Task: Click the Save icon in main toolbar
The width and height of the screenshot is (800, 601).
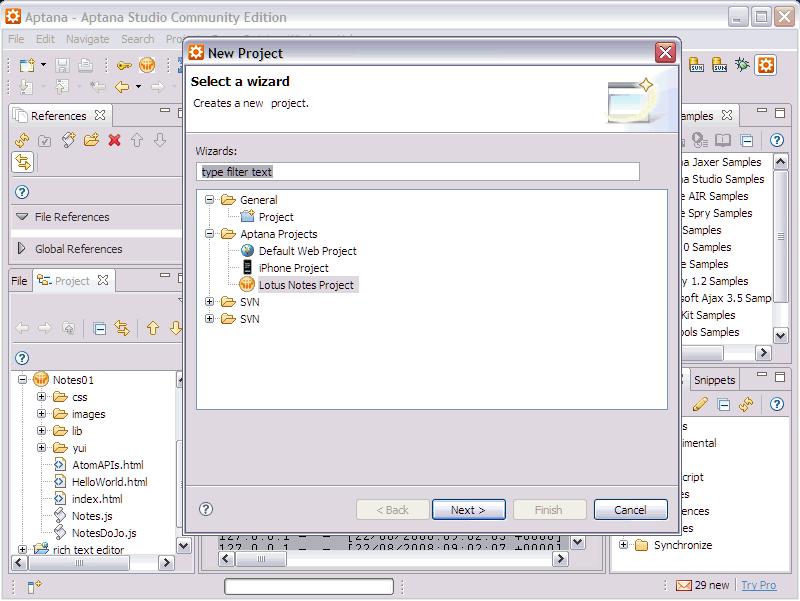Action: [62, 65]
